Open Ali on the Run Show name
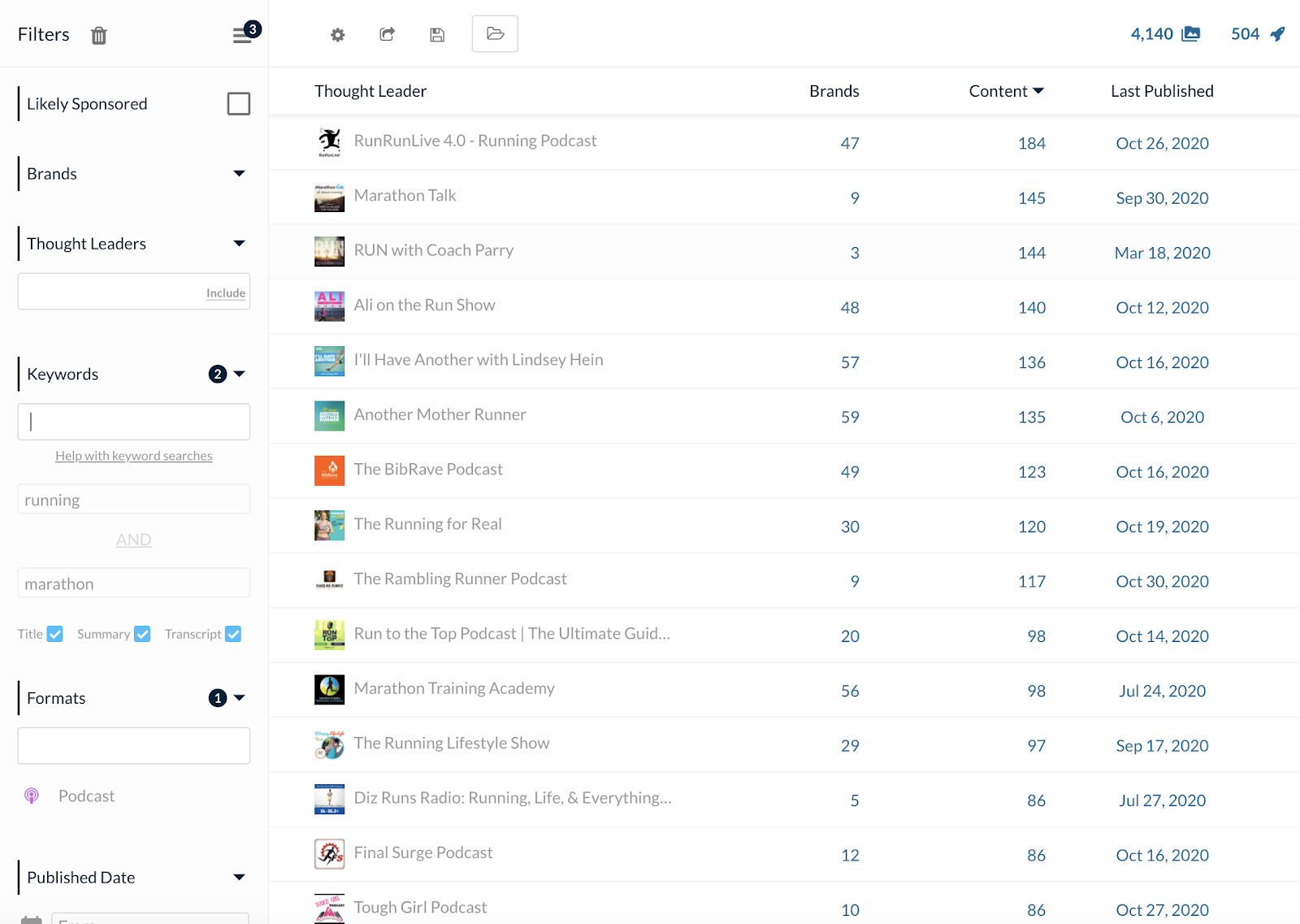 click(x=424, y=305)
